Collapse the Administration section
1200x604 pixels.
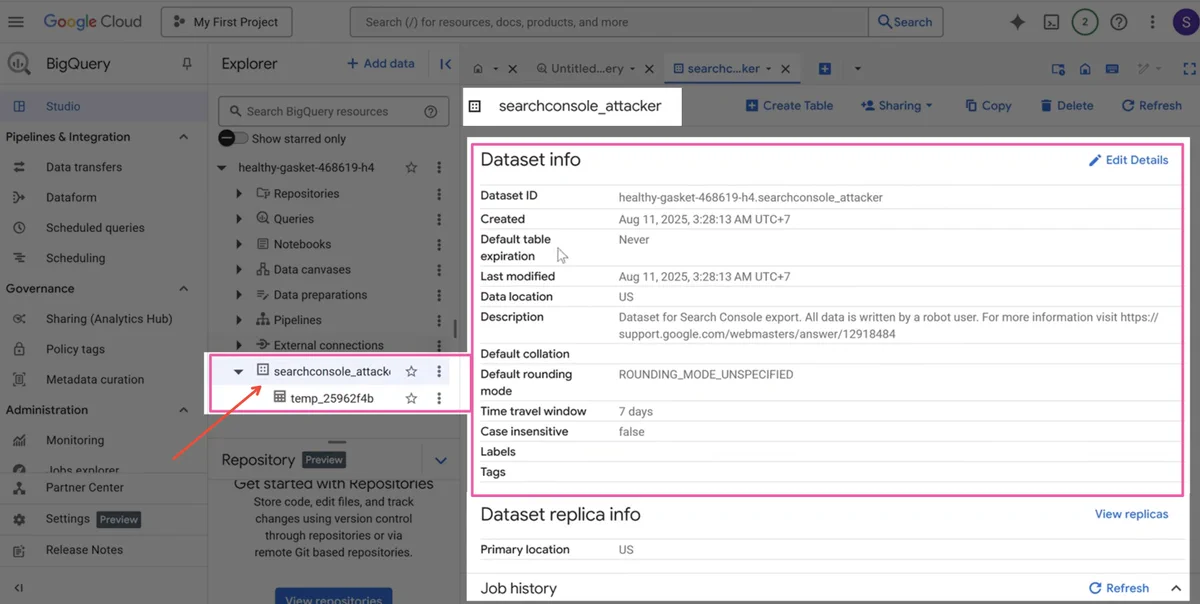183,410
